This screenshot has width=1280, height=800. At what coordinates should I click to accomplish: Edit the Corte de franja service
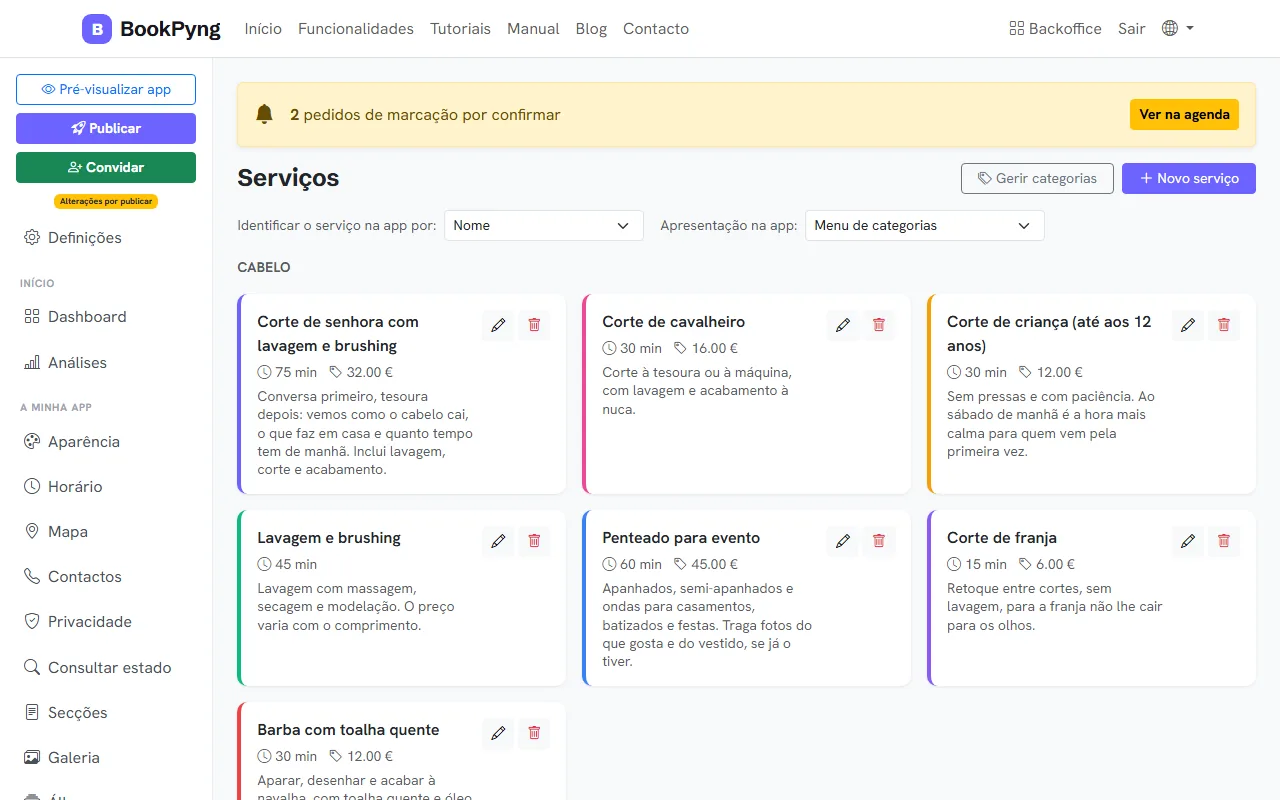(x=1188, y=541)
